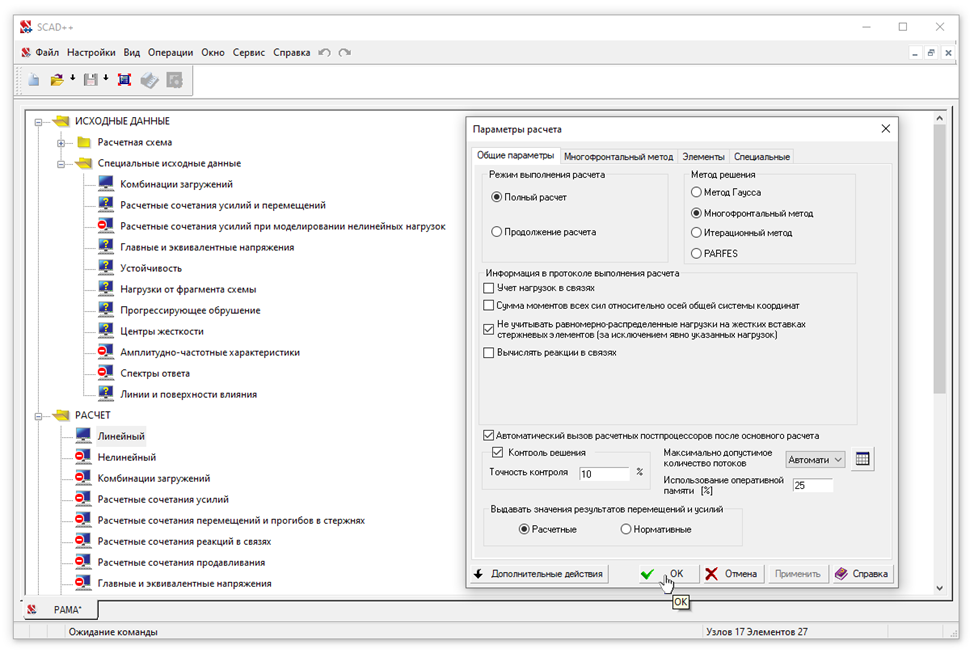Open the Операции menu
The height and width of the screenshot is (653, 974).
click(170, 53)
